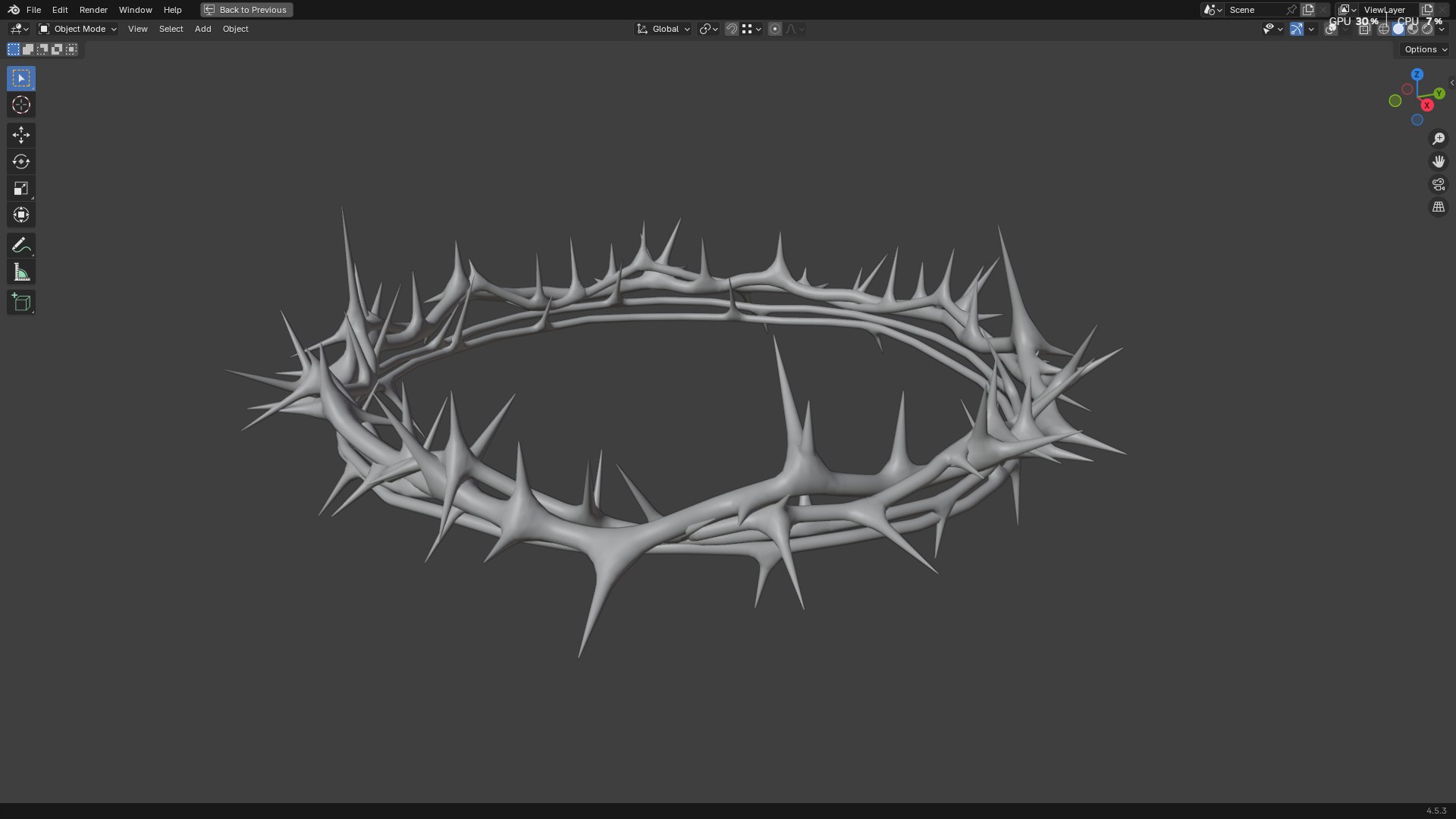Open the viewport Add menu

[x=202, y=29]
